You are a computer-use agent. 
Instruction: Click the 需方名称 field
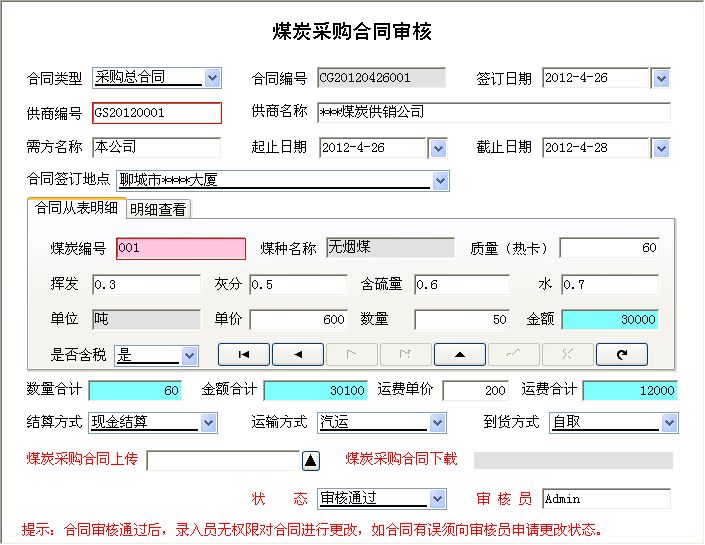click(156, 147)
